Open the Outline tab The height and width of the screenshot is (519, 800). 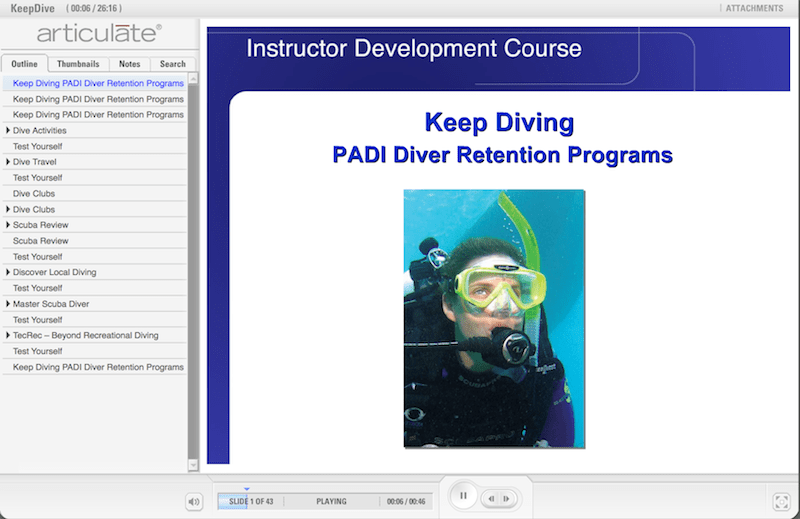(24, 64)
